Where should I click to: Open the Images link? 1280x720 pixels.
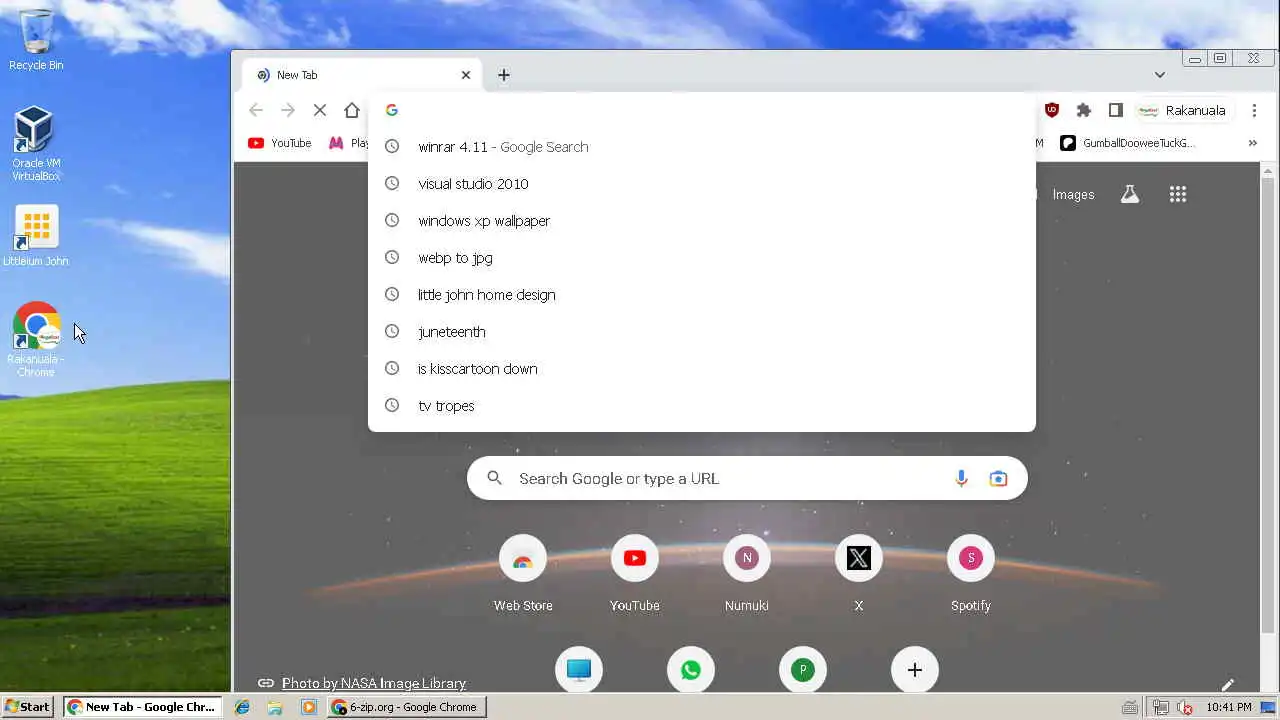tap(1073, 195)
